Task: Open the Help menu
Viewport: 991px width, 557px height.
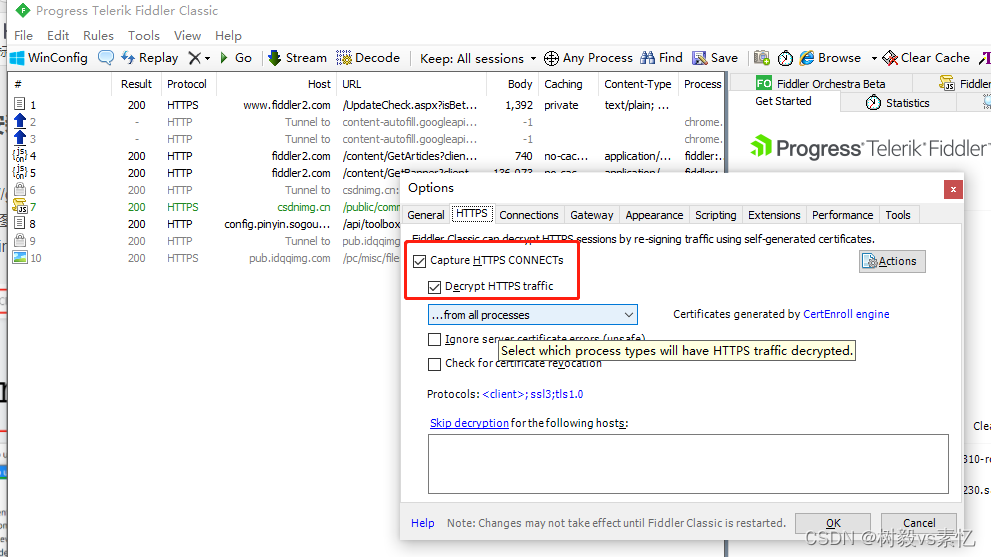Action: (228, 35)
